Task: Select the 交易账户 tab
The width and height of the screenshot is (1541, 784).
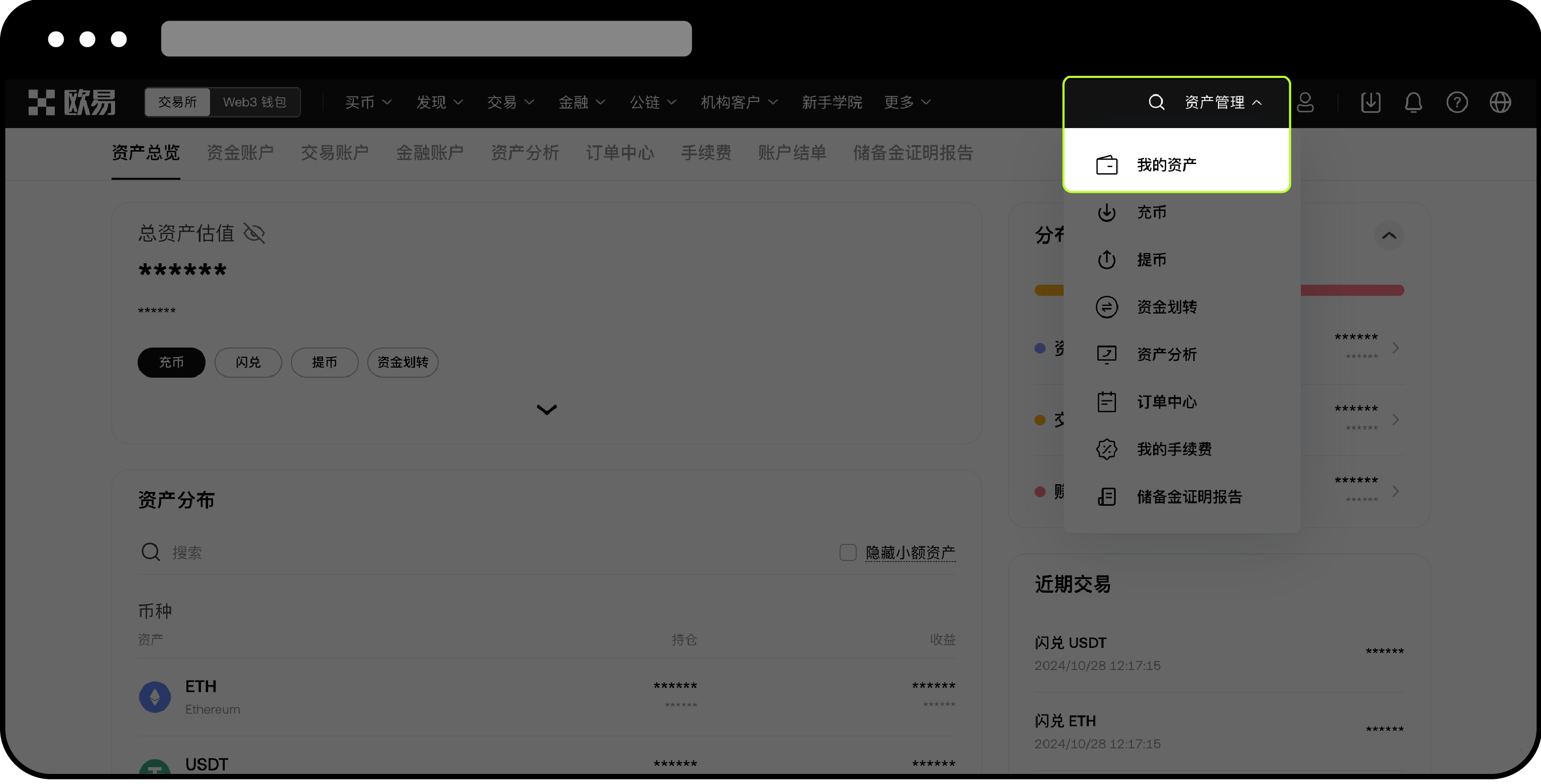Action: [336, 153]
